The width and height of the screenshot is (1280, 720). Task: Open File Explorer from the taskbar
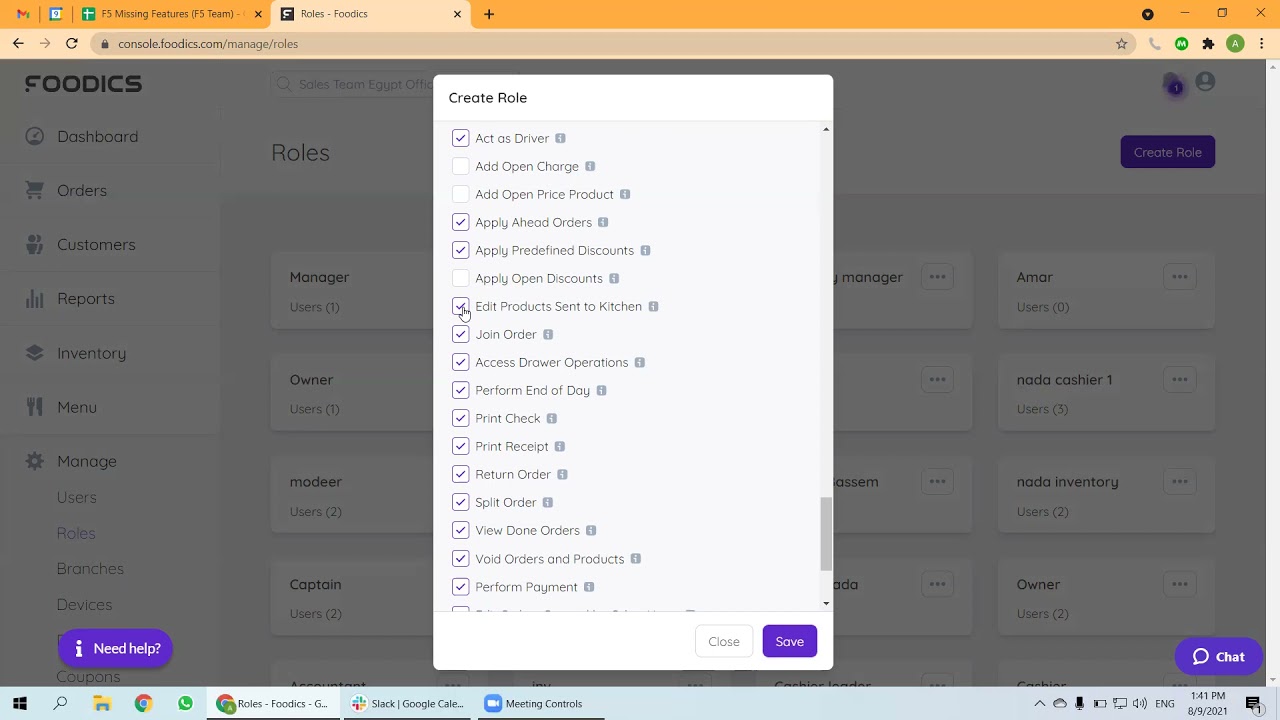tap(102, 704)
